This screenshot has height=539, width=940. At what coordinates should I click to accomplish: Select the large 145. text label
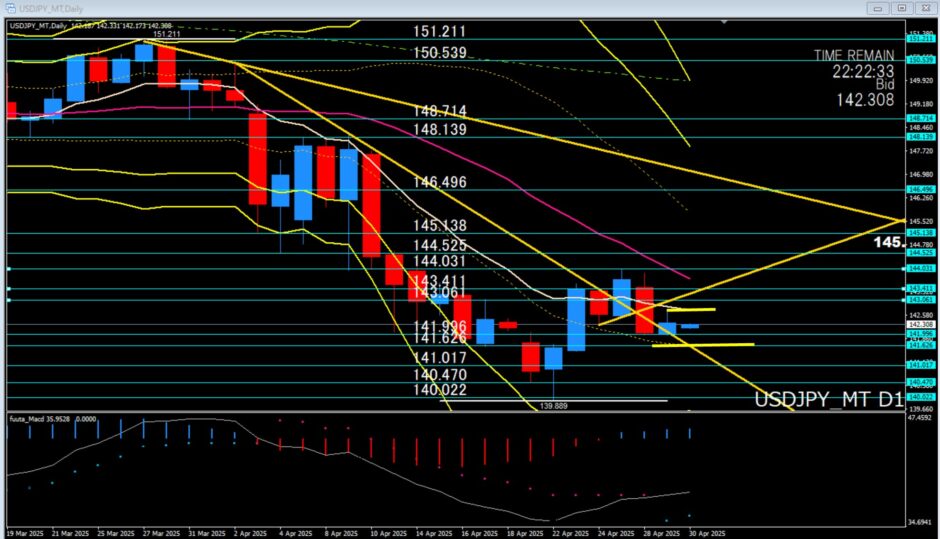click(x=888, y=242)
